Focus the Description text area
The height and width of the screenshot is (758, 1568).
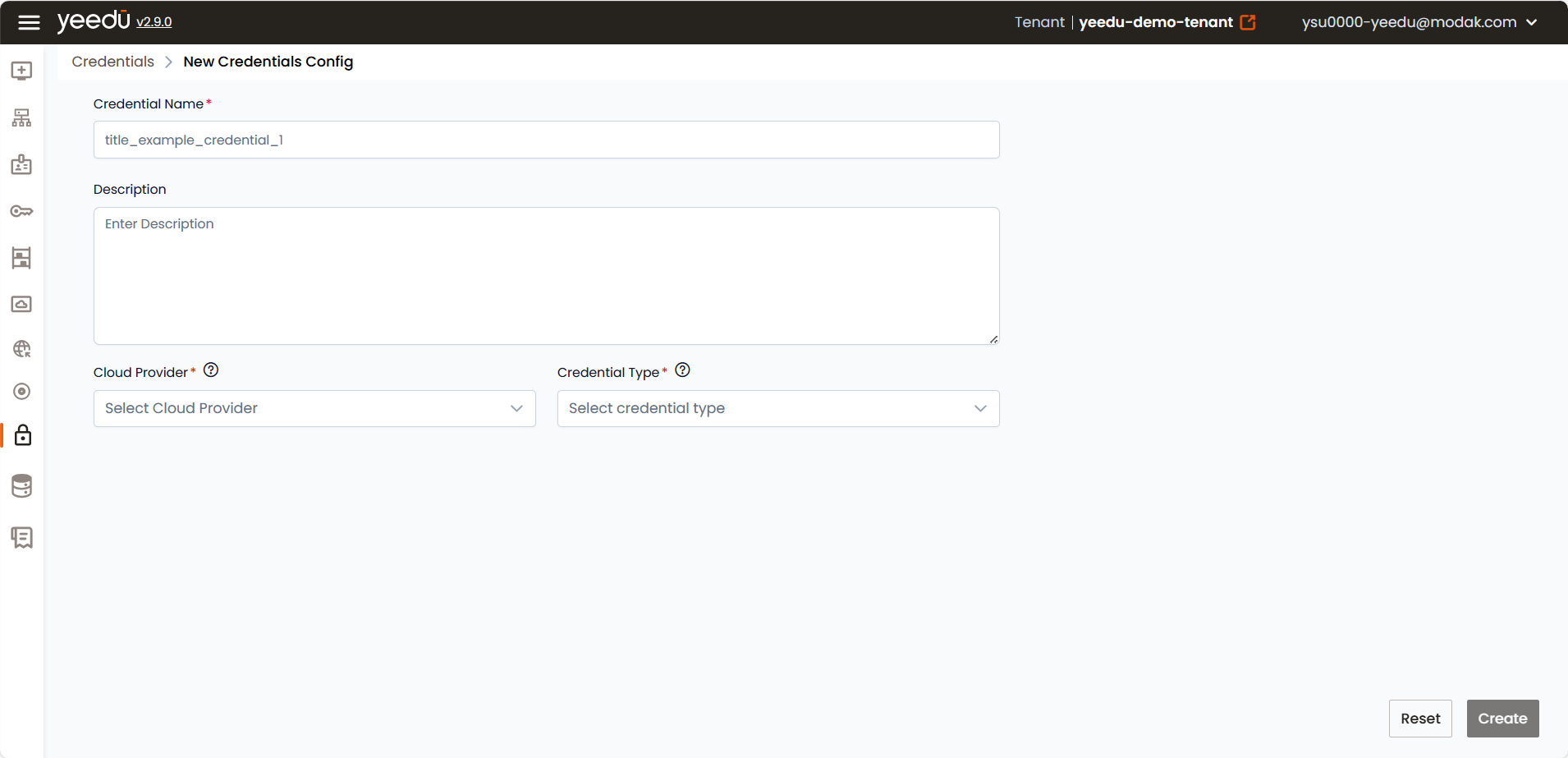pyautogui.click(x=547, y=276)
